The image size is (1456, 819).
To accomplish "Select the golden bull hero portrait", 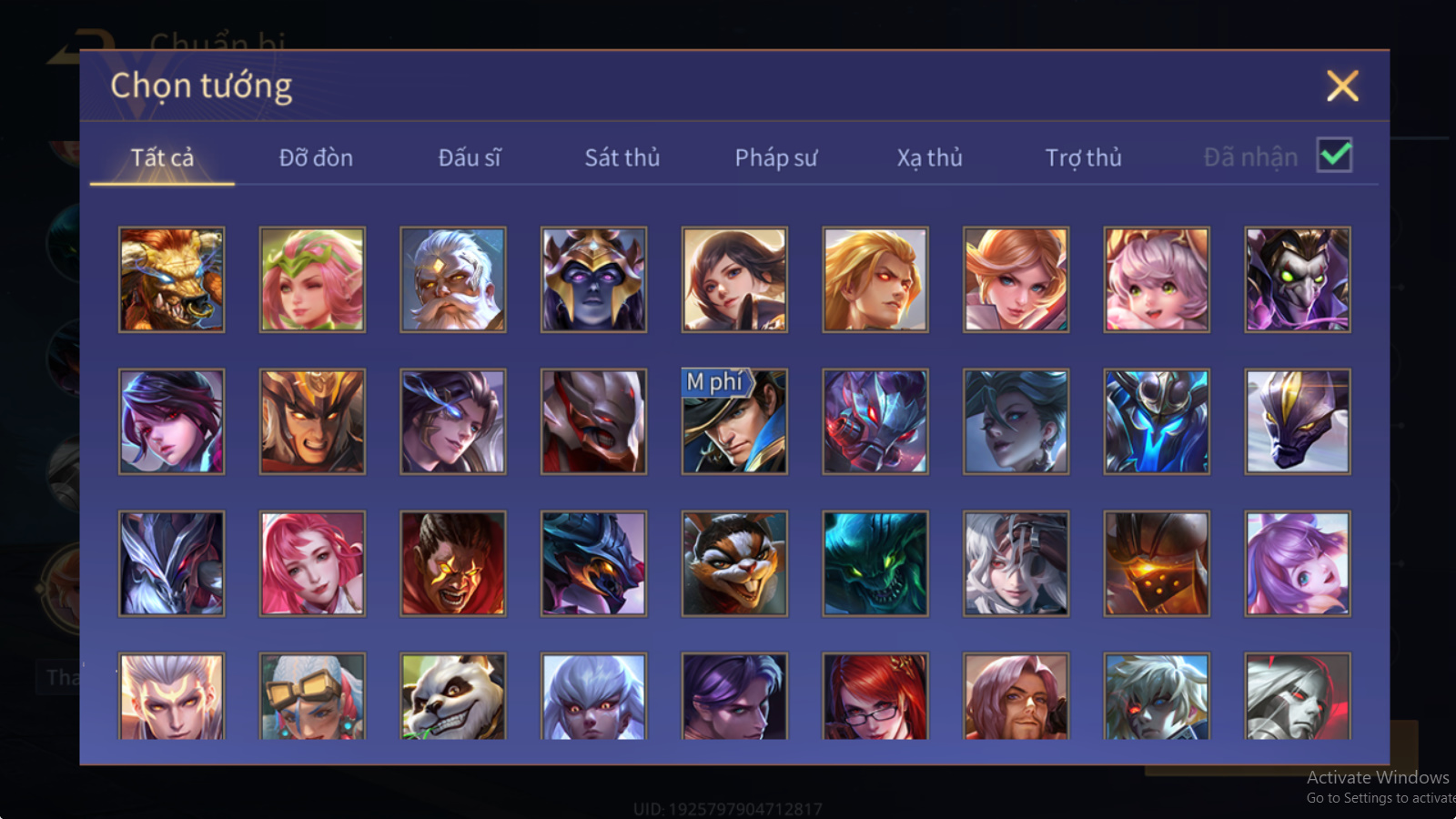I will [171, 279].
